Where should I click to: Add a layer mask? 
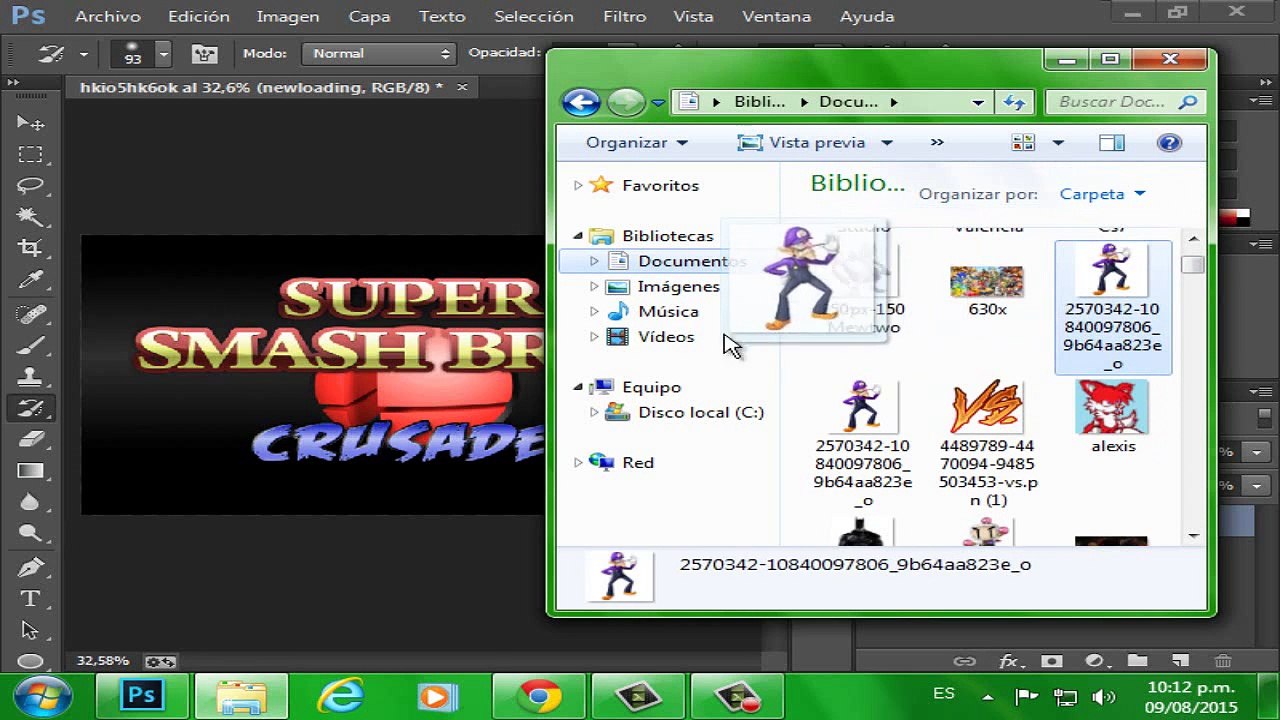click(x=1051, y=661)
